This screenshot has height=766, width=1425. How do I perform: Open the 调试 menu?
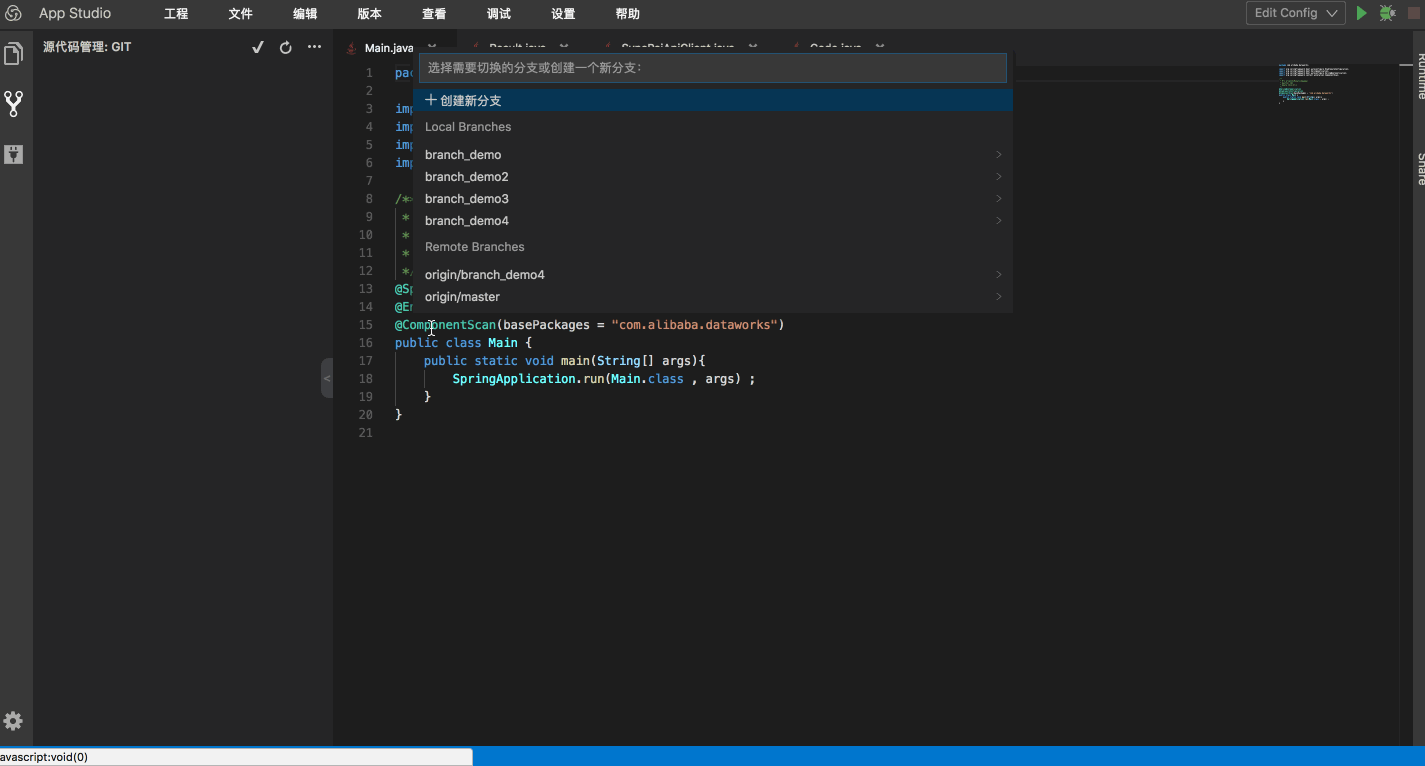[498, 14]
